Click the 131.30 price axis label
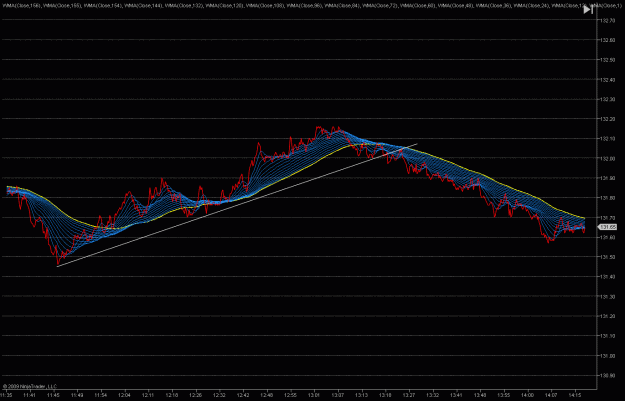Screen dimensions: 625x401 click(x=607, y=297)
